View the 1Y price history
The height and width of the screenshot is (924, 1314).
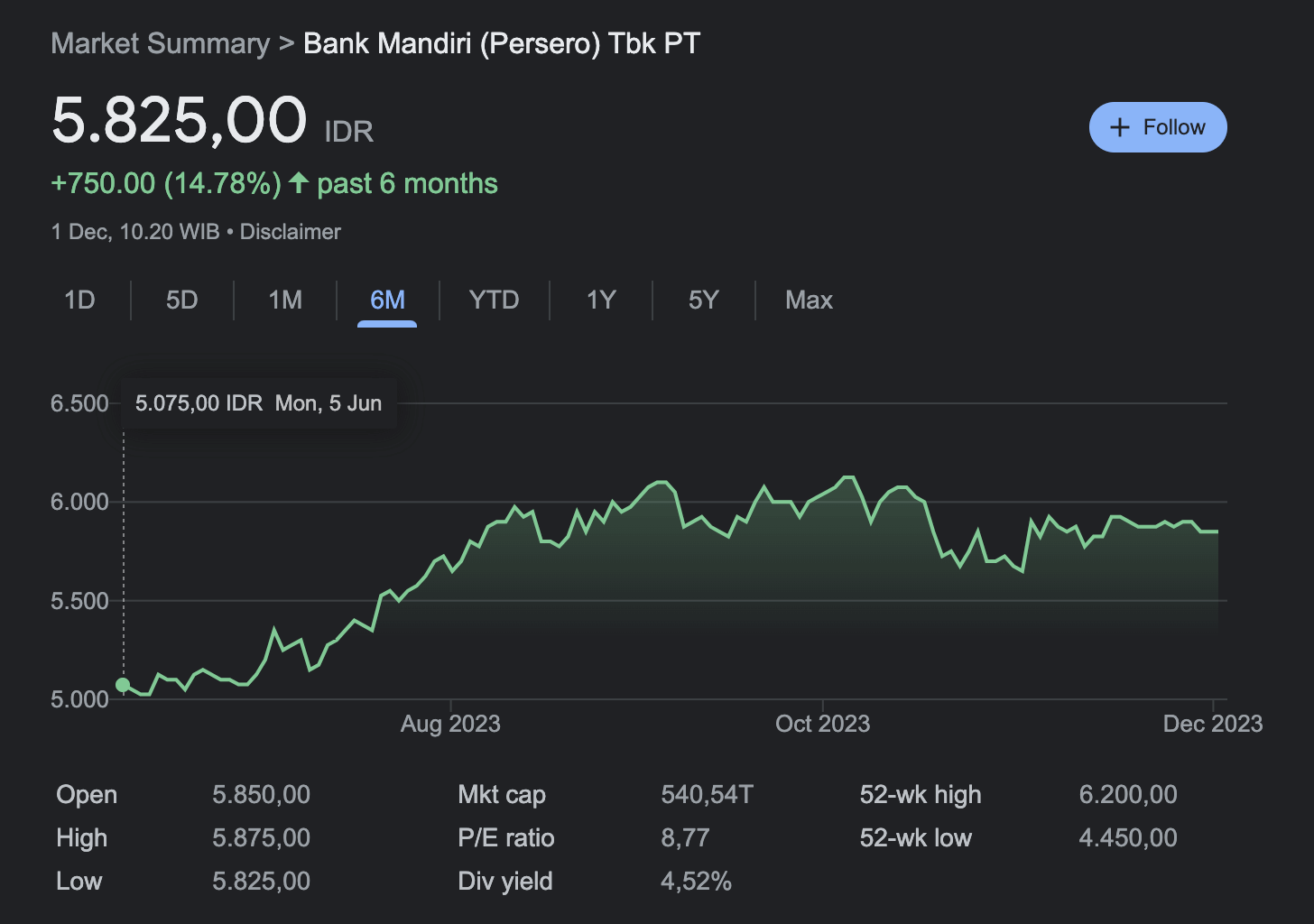click(x=601, y=300)
